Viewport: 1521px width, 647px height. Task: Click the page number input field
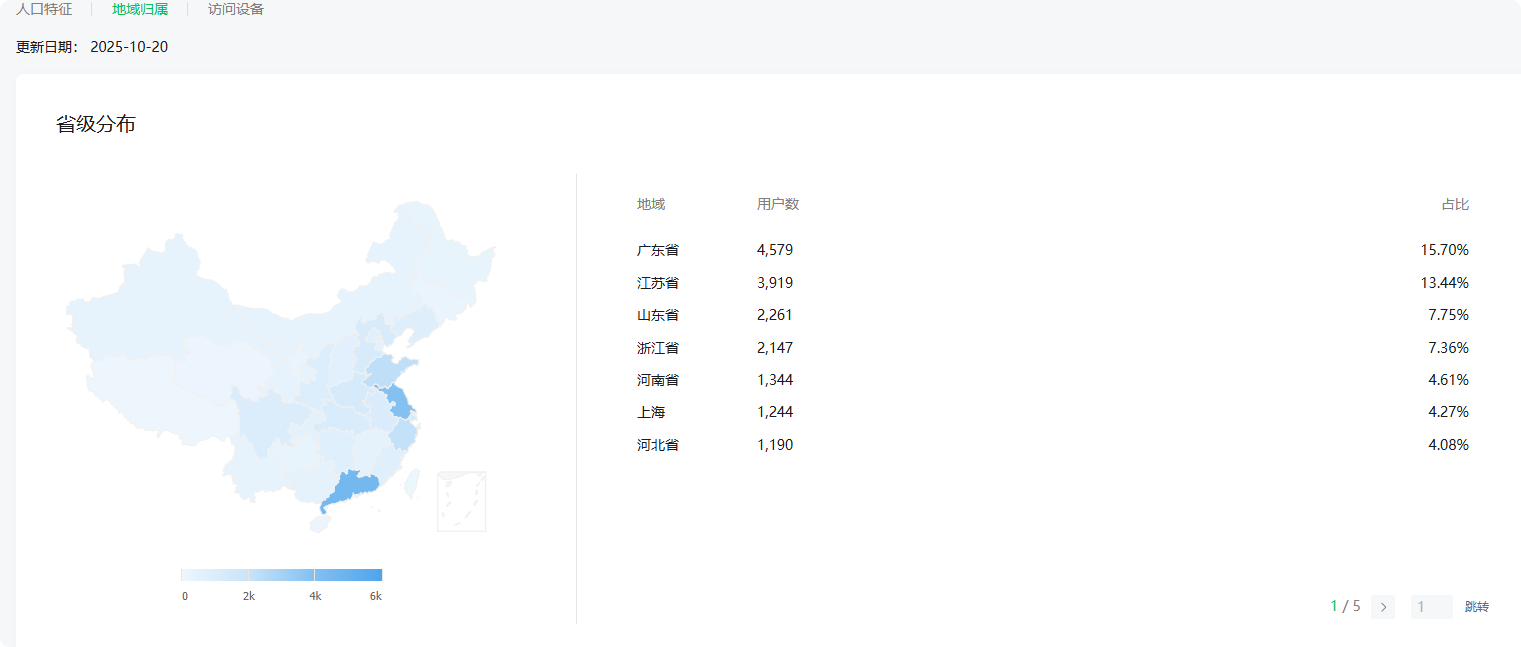point(1432,607)
